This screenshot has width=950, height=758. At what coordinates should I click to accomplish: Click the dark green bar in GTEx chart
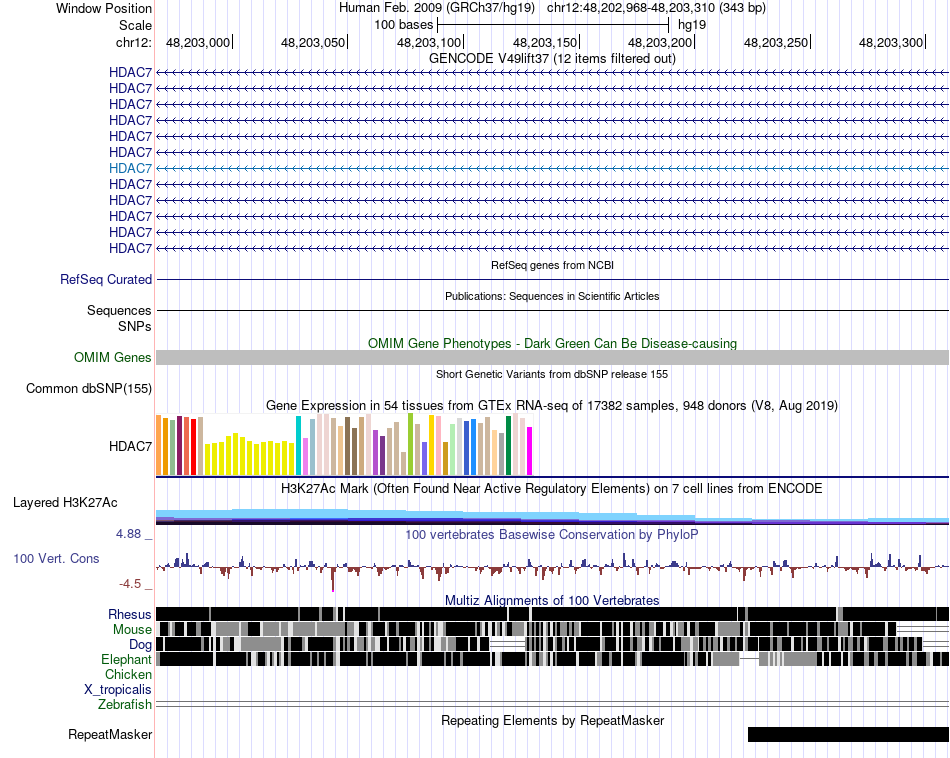click(508, 445)
